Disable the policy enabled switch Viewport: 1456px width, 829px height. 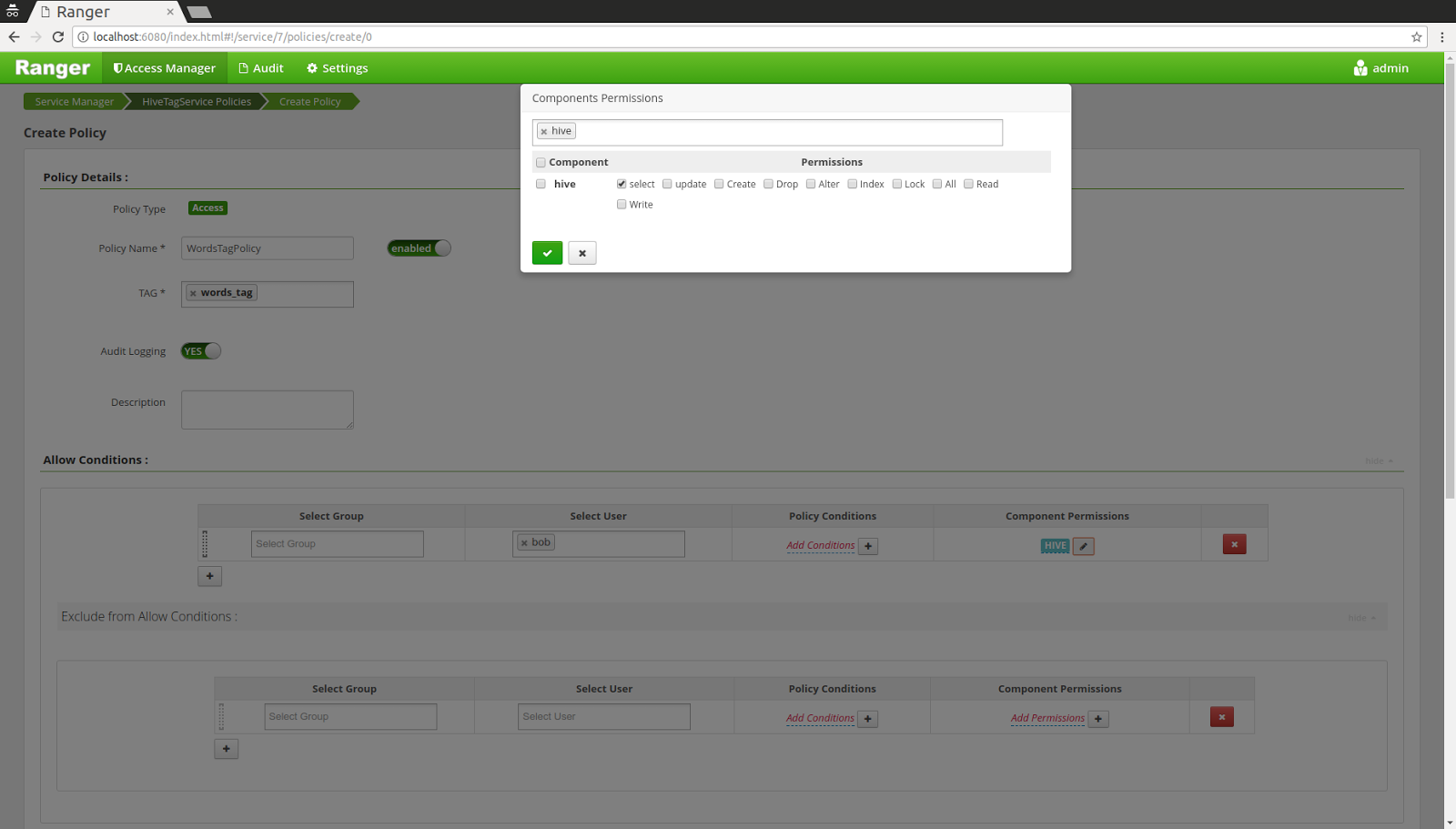click(418, 248)
